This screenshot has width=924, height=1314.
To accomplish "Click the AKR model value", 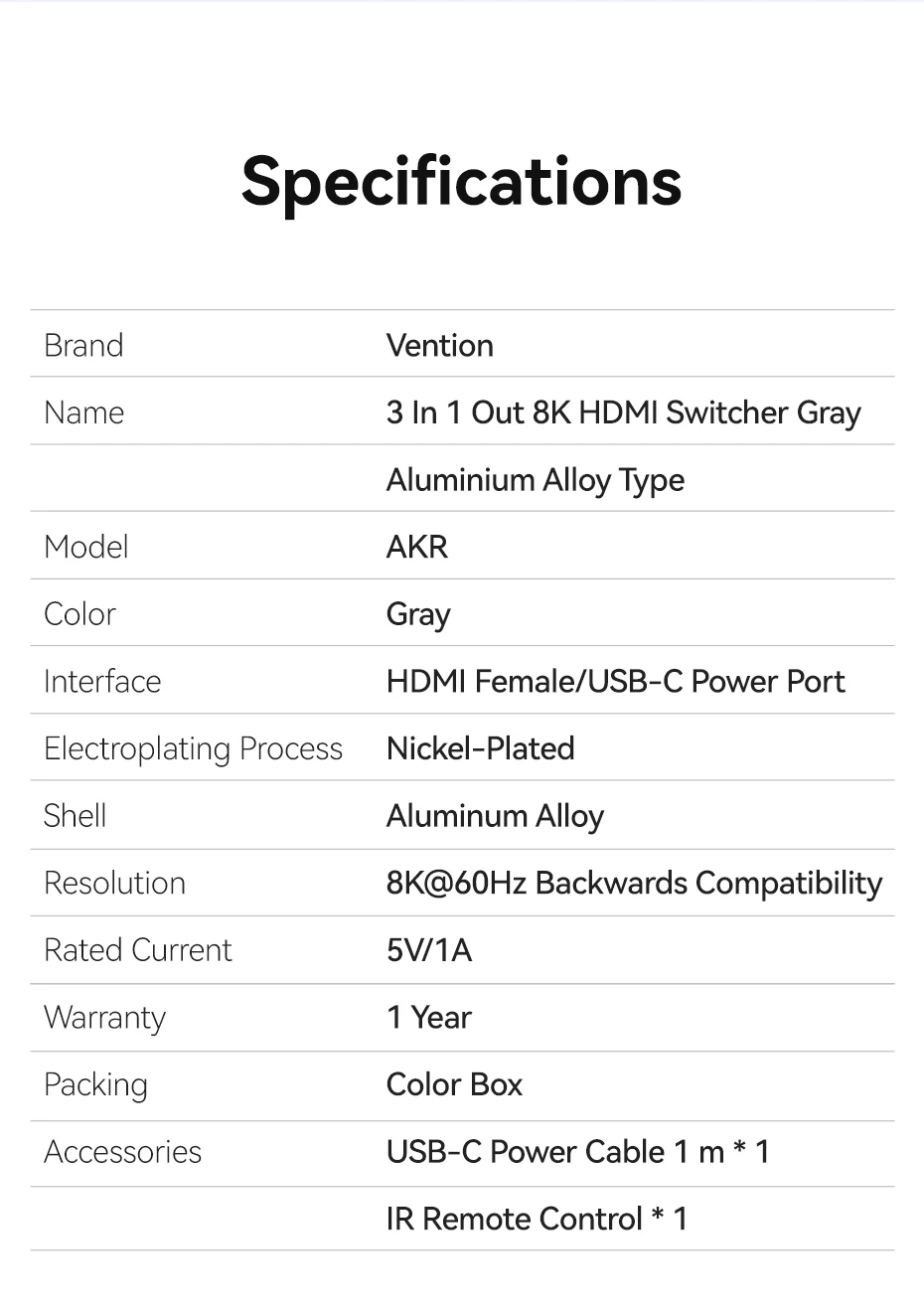I will 417,547.
